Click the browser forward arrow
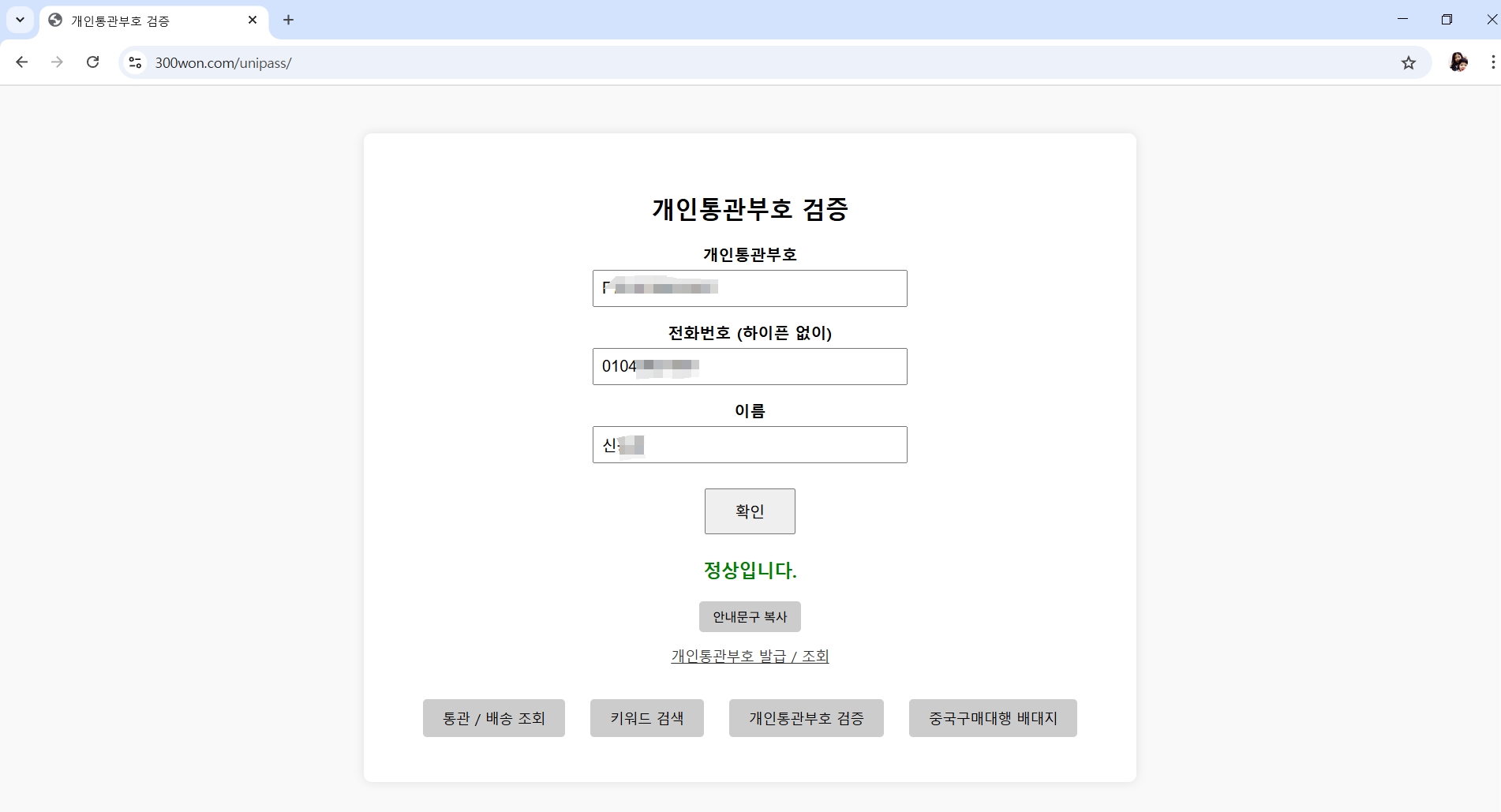Viewport: 1501px width, 812px height. [x=57, y=62]
